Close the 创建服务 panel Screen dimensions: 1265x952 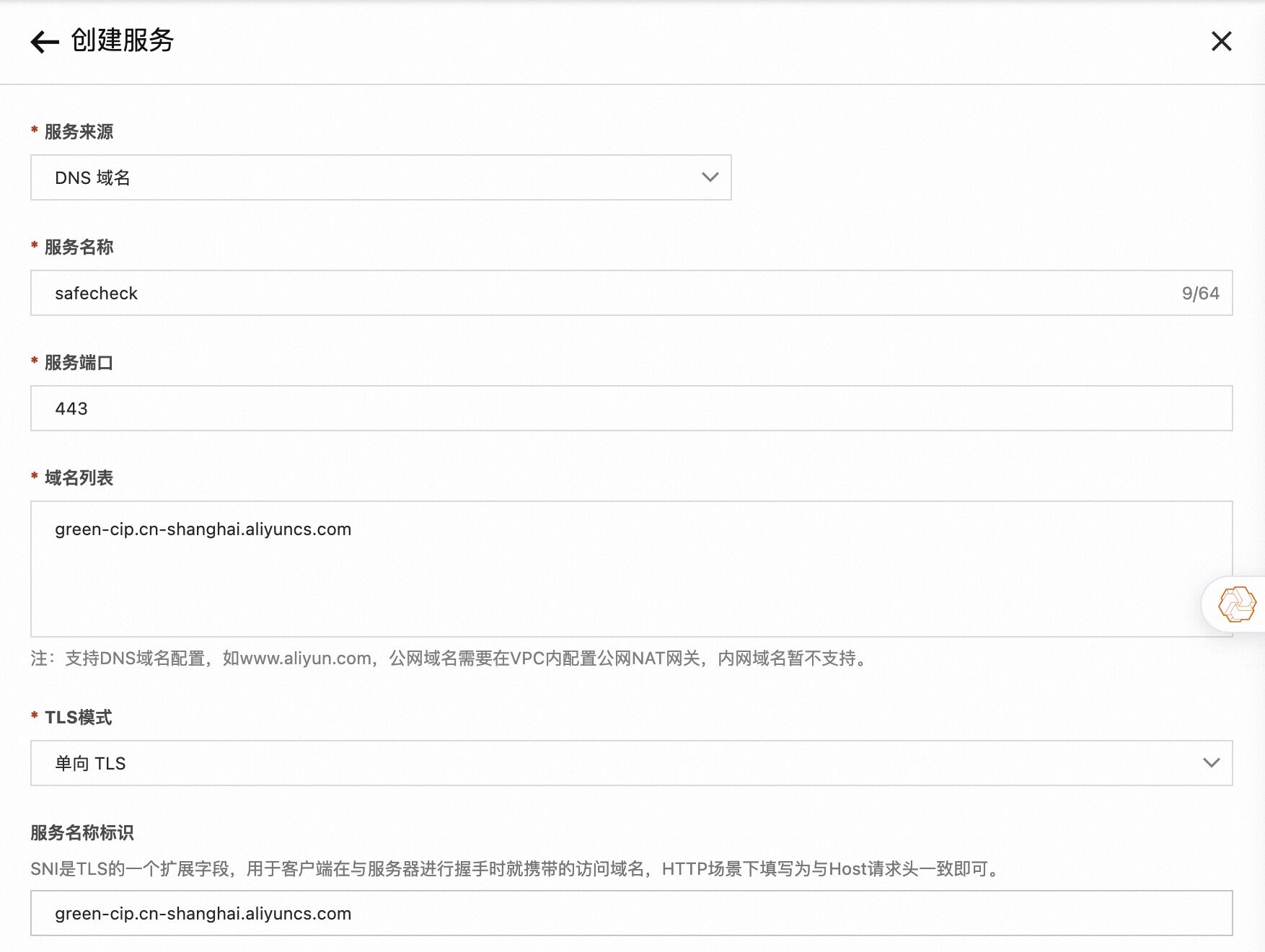(x=1222, y=42)
